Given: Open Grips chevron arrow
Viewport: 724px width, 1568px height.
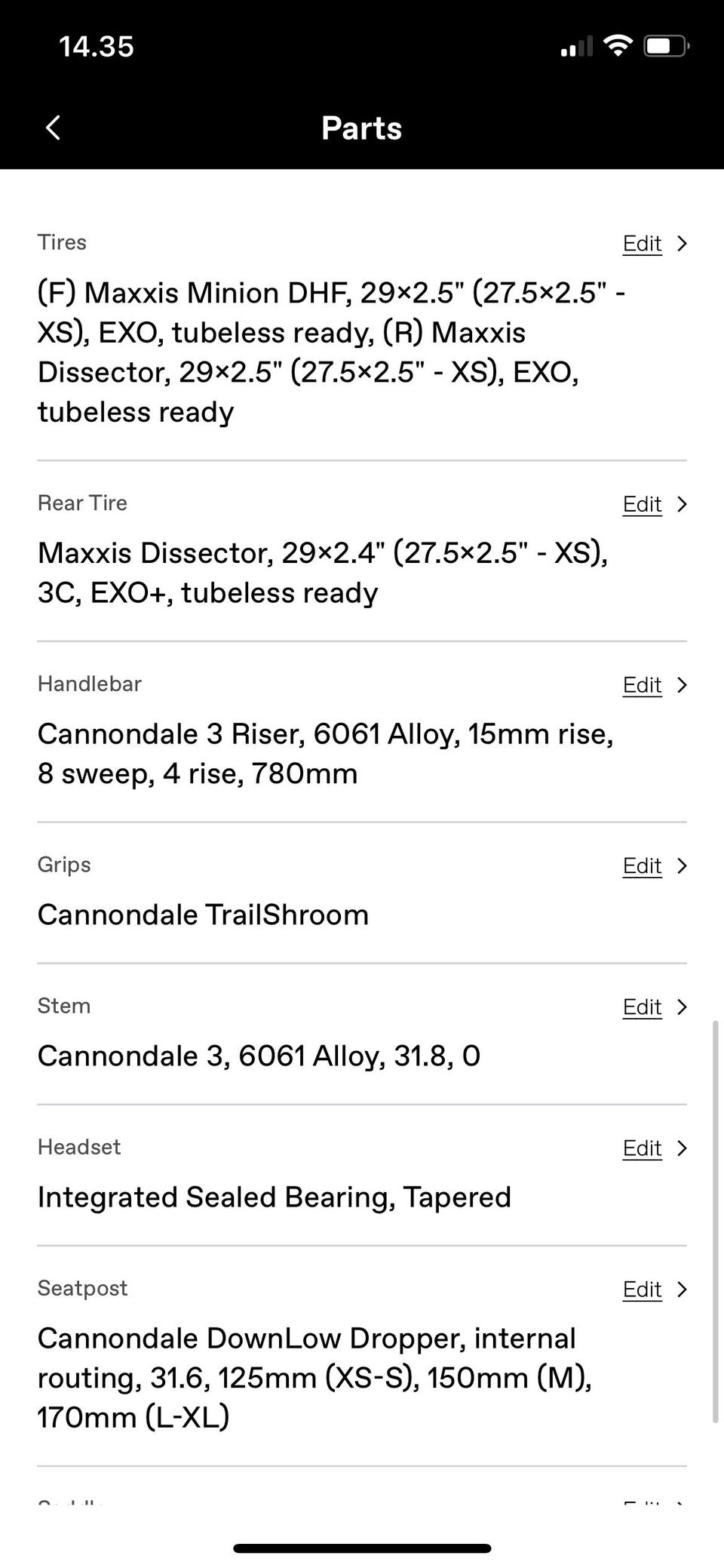Looking at the screenshot, I should coord(682,865).
